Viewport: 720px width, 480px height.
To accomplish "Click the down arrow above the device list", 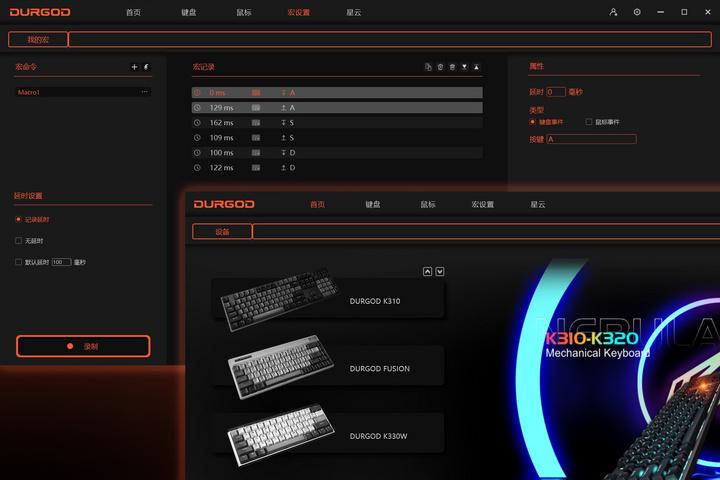I will pos(439,271).
